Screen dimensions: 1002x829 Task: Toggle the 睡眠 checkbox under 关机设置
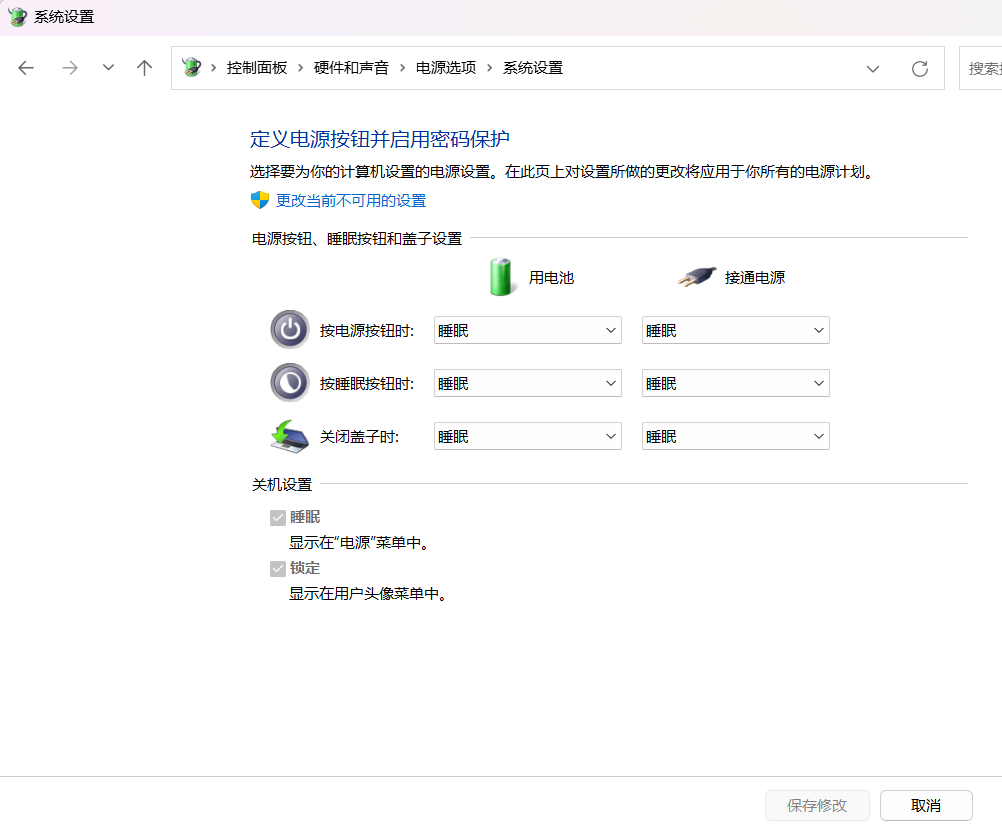278,518
